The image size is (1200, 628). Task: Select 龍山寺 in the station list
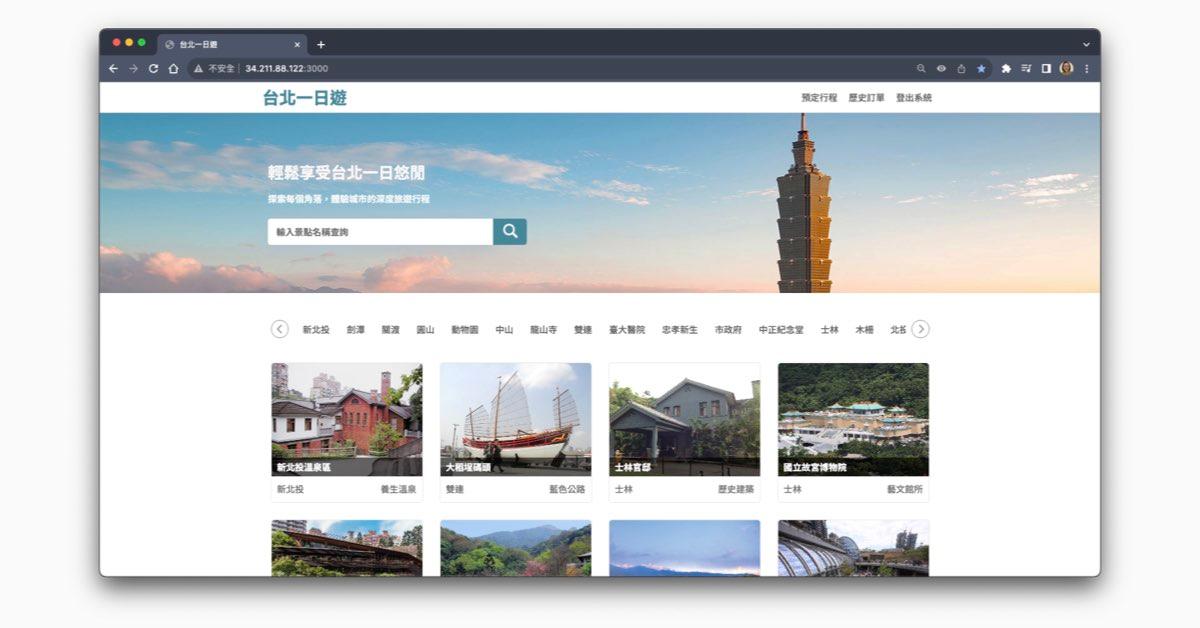(544, 329)
